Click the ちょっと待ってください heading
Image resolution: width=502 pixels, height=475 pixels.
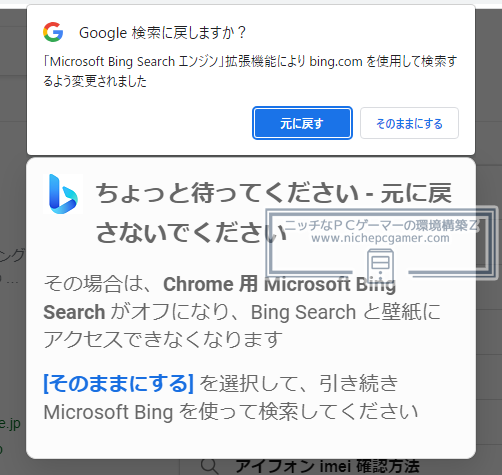pyautogui.click(x=227, y=193)
